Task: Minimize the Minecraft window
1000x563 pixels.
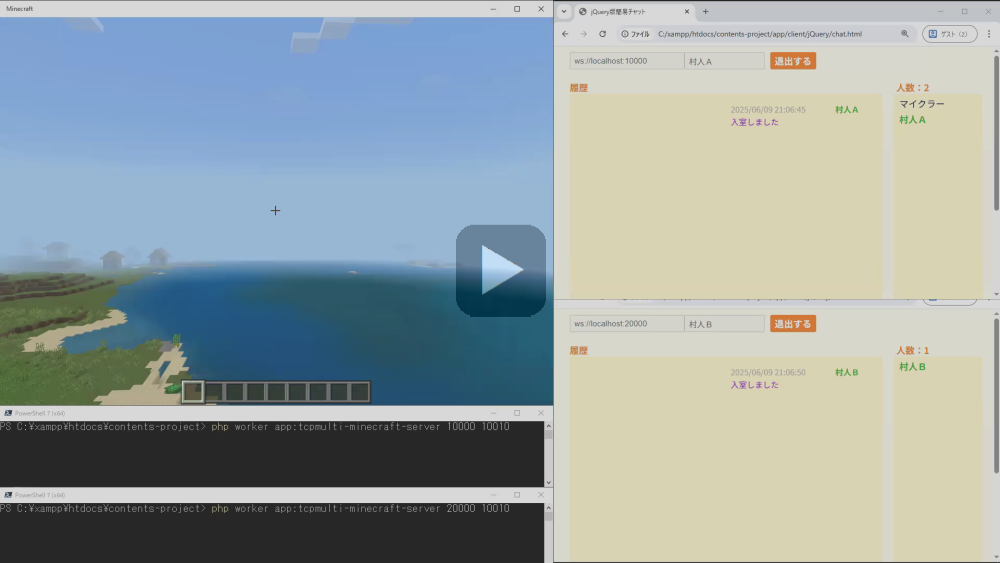Action: pos(493,9)
